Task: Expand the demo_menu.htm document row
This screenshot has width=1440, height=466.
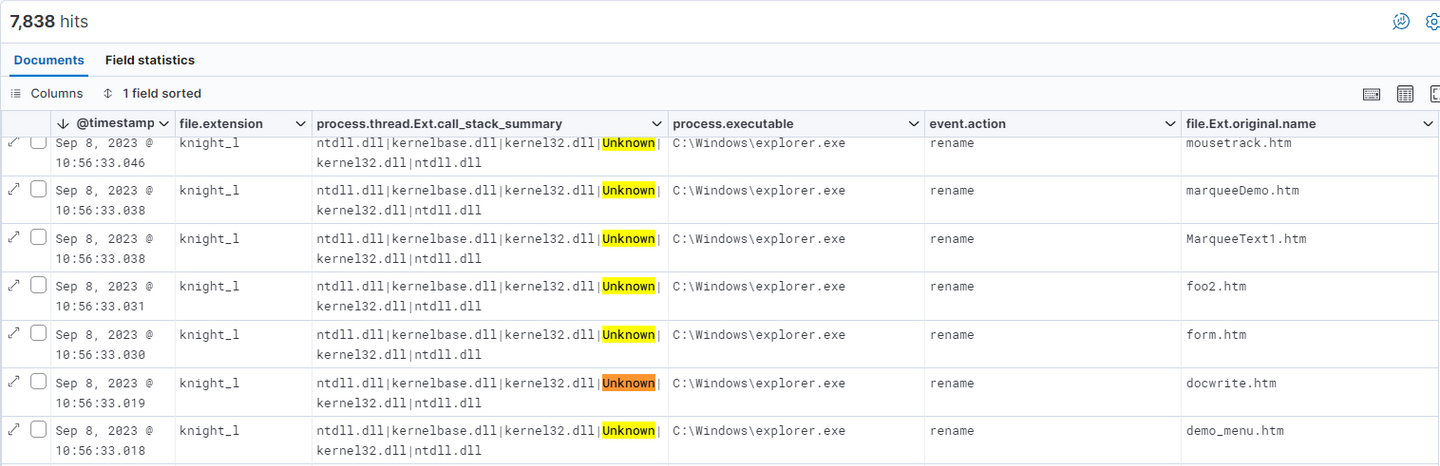Action: tap(14, 429)
